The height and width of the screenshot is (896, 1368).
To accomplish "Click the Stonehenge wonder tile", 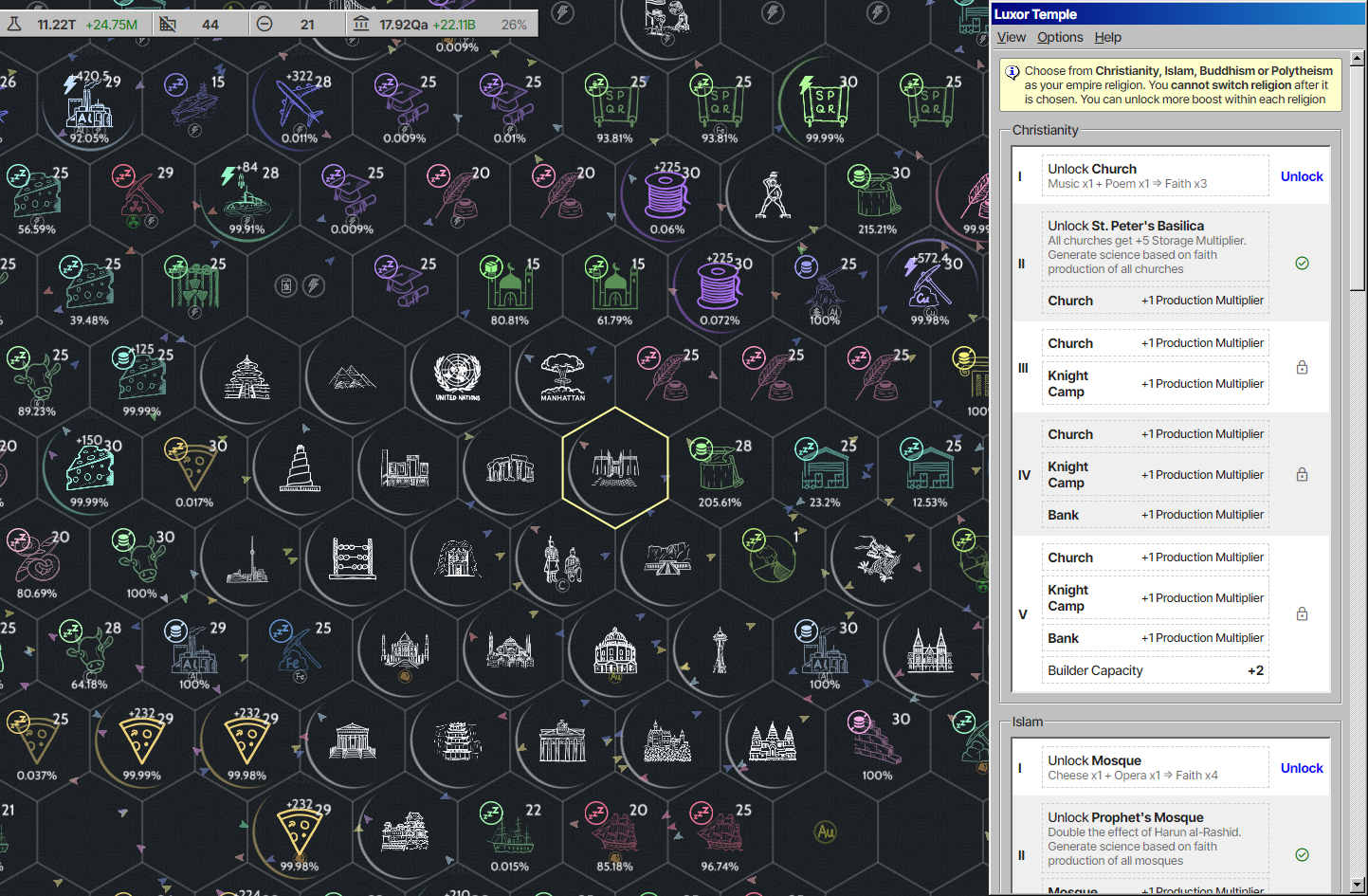I will click(511, 467).
